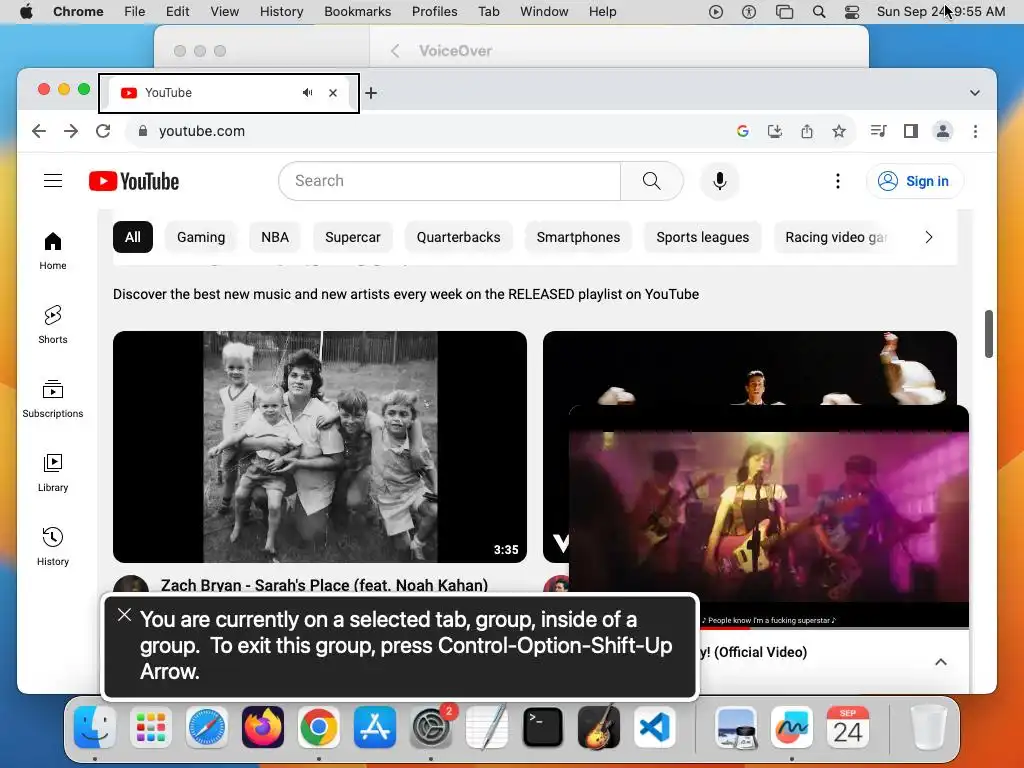Click the YouTube logo

point(134,182)
